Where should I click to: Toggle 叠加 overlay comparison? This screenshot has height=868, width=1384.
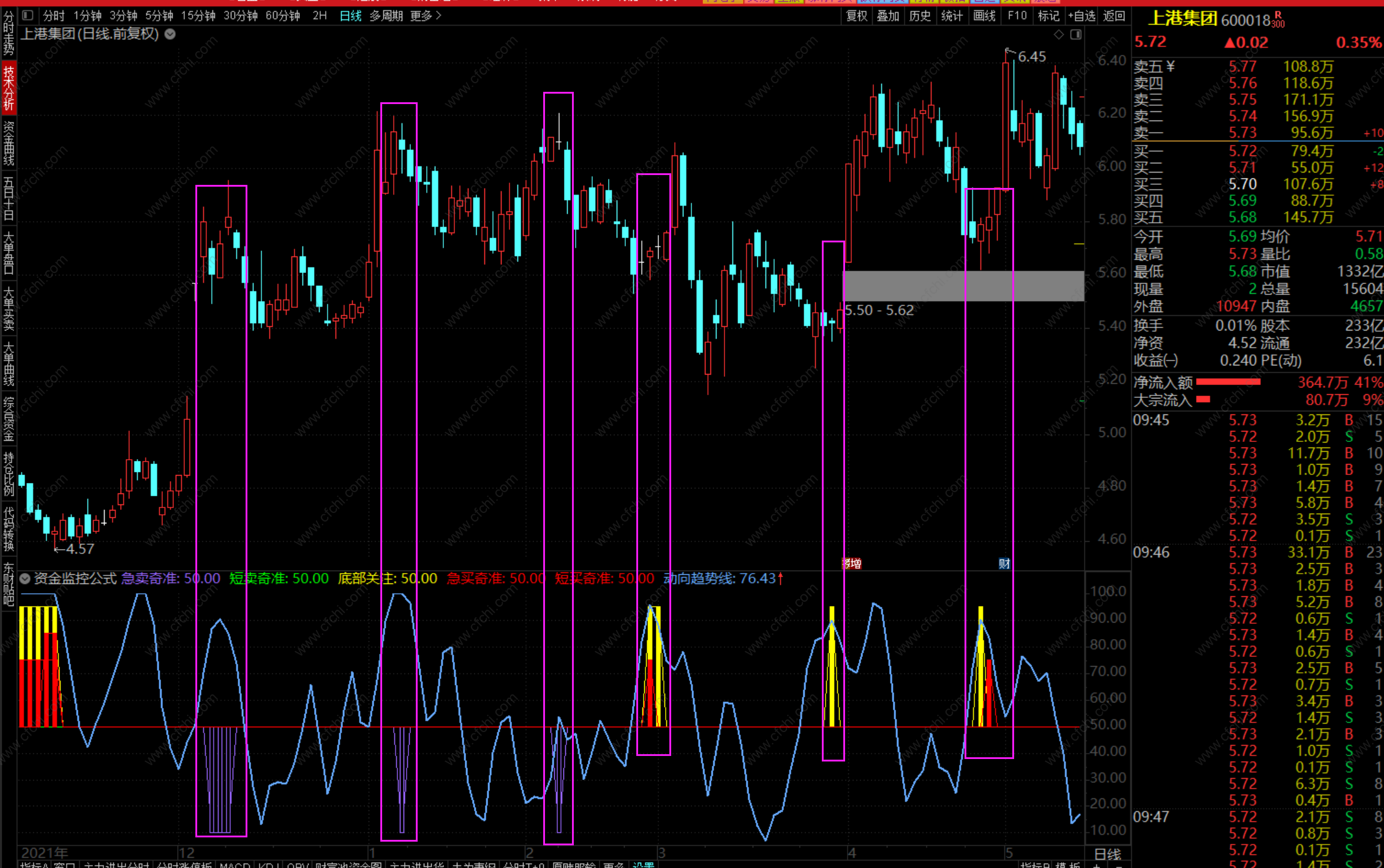(x=888, y=16)
